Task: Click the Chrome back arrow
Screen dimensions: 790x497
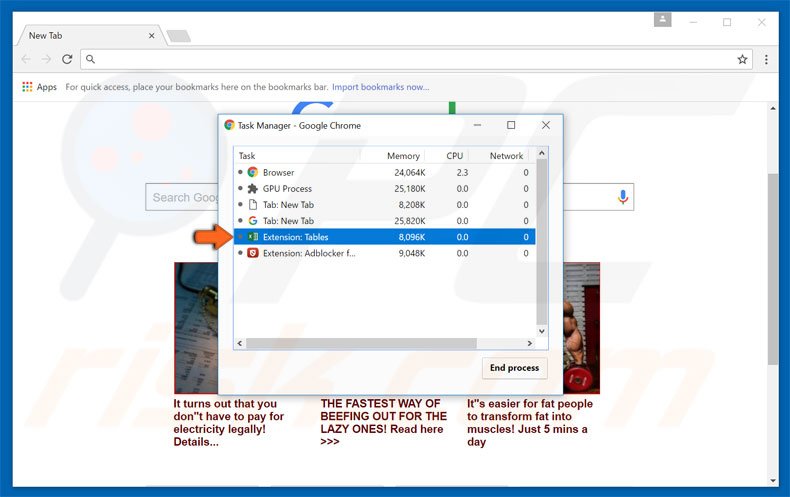Action: pyautogui.click(x=26, y=59)
